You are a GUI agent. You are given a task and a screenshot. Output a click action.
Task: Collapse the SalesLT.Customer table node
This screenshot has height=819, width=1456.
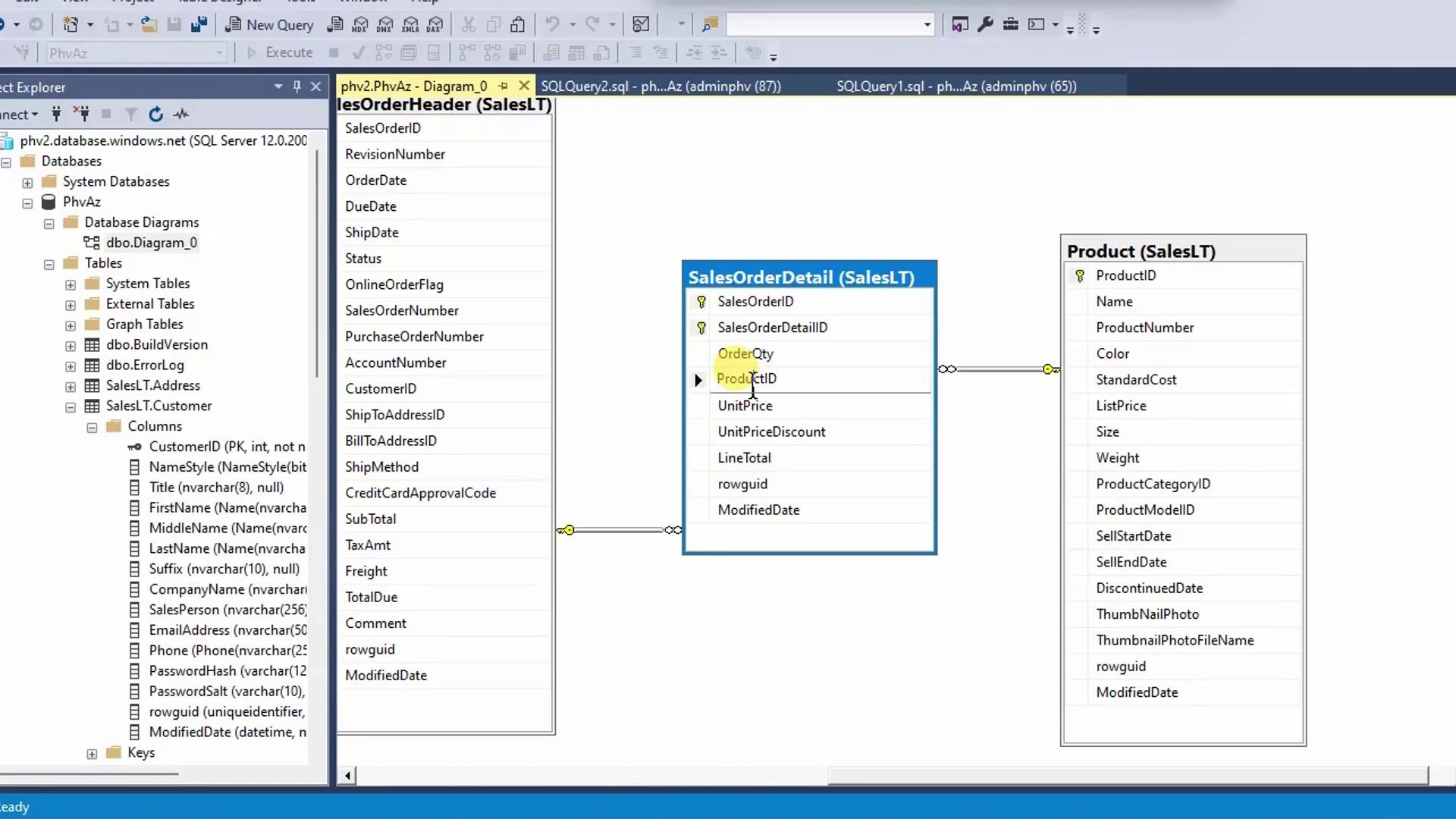coord(71,407)
